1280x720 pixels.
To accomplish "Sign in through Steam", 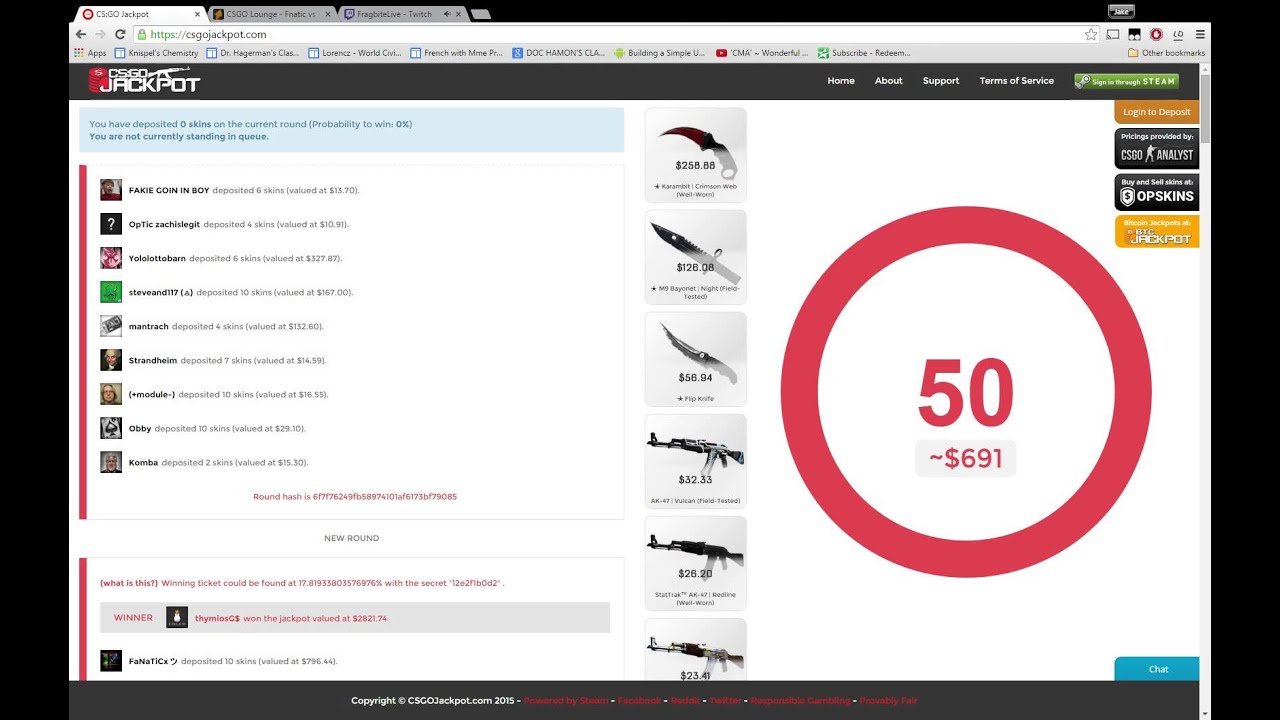I will pyautogui.click(x=1126, y=81).
